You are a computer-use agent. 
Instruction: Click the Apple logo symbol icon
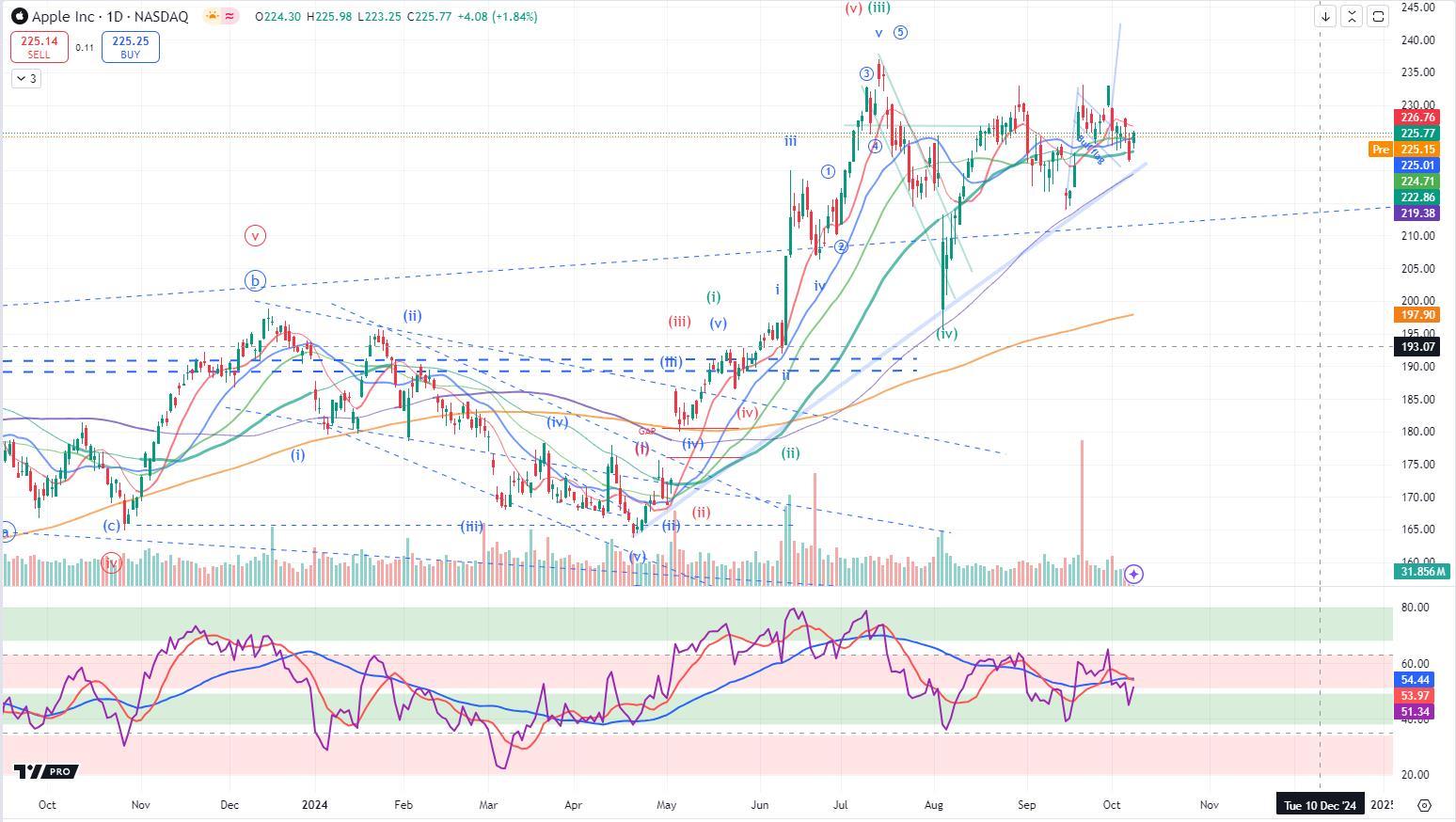[19, 16]
